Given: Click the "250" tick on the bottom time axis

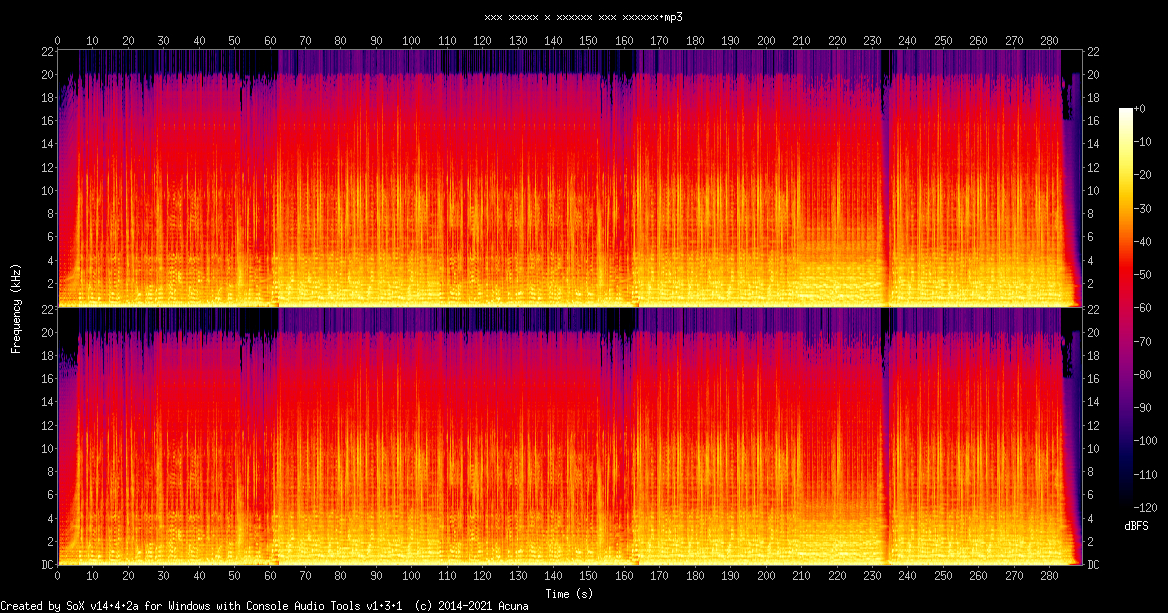Looking at the screenshot, I should (943, 576).
